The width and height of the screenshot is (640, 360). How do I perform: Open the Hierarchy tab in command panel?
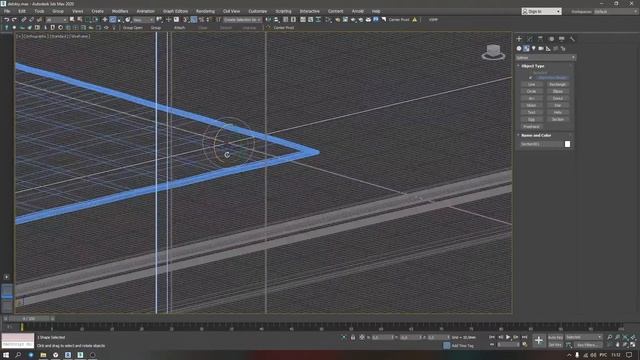[x=540, y=39]
